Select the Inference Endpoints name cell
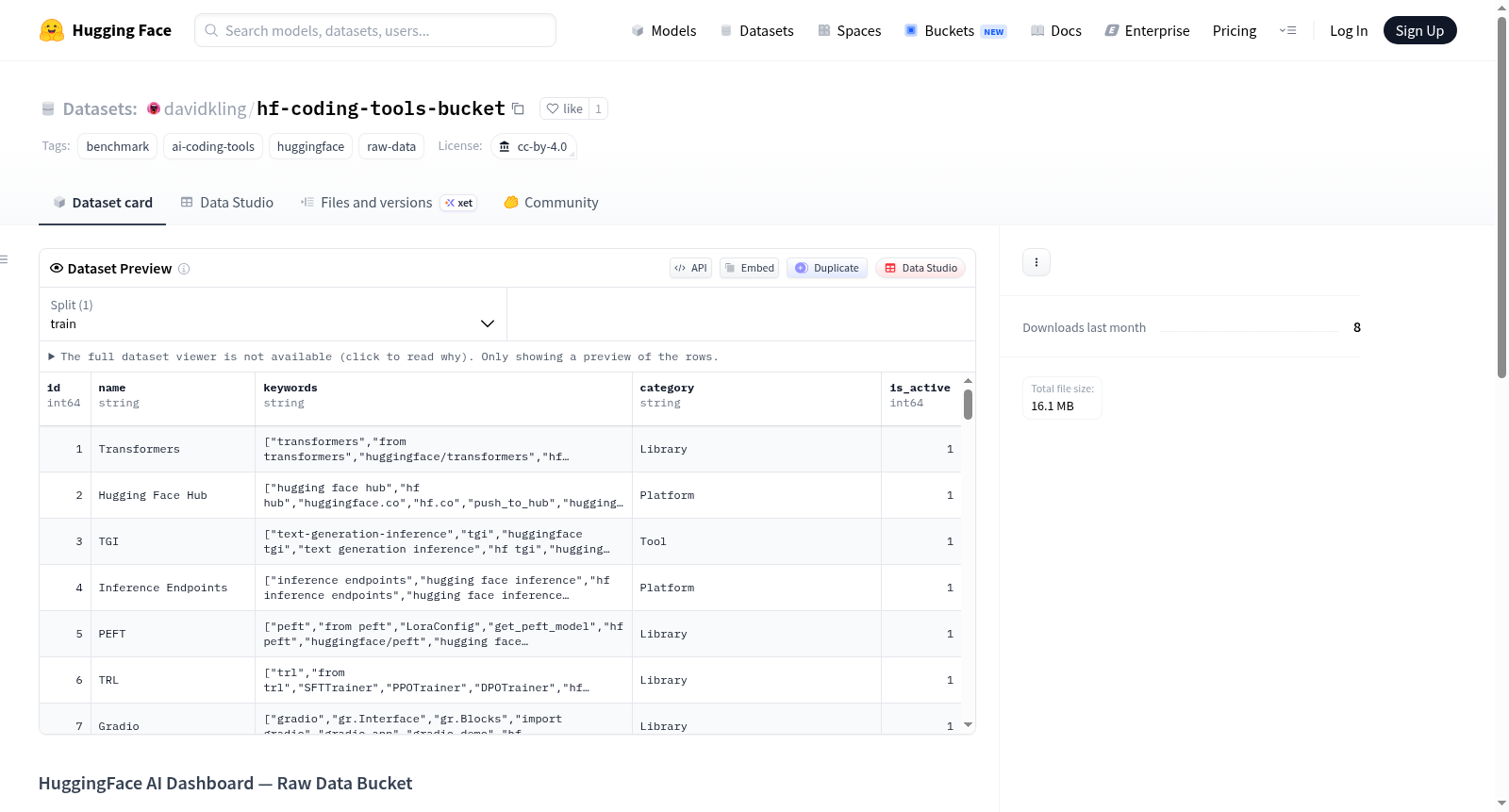This screenshot has height=812, width=1509. [x=174, y=588]
